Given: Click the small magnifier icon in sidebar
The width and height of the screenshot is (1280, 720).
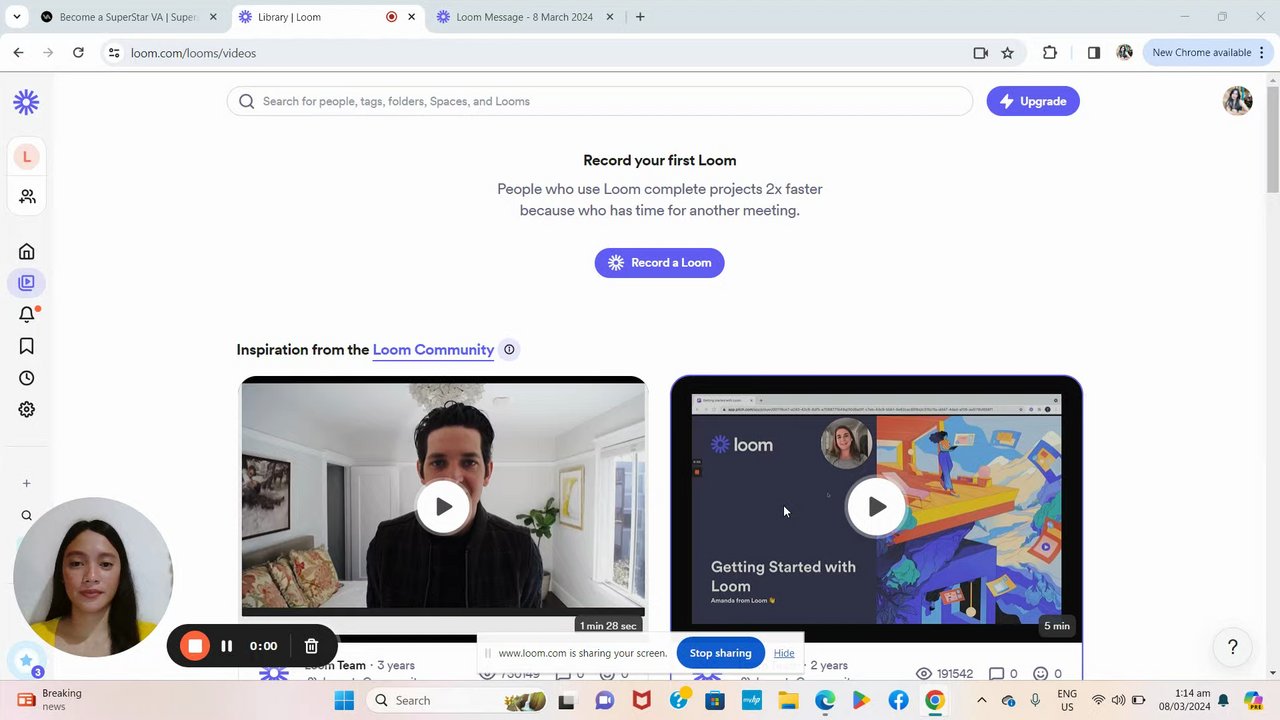Looking at the screenshot, I should (27, 516).
